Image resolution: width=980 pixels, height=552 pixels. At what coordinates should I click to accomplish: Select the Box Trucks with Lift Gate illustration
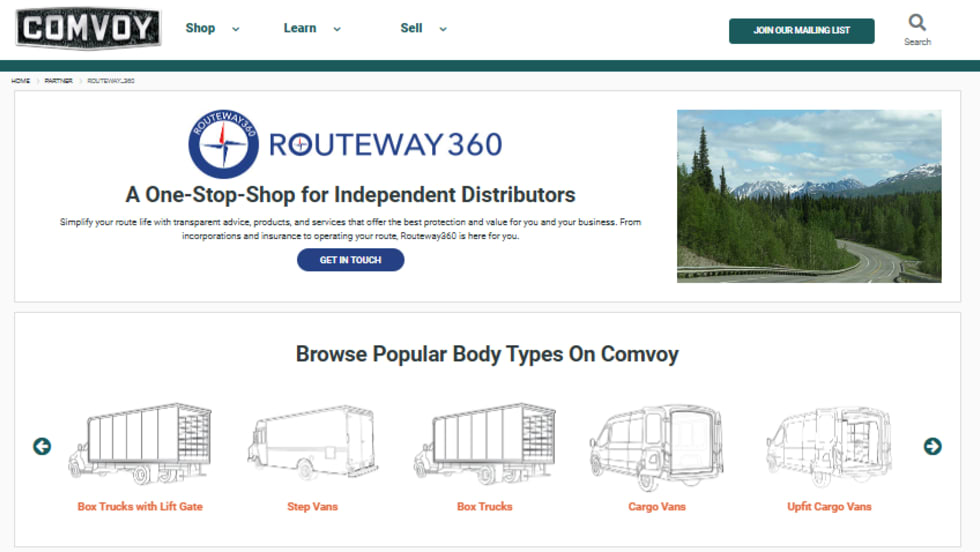coord(140,444)
